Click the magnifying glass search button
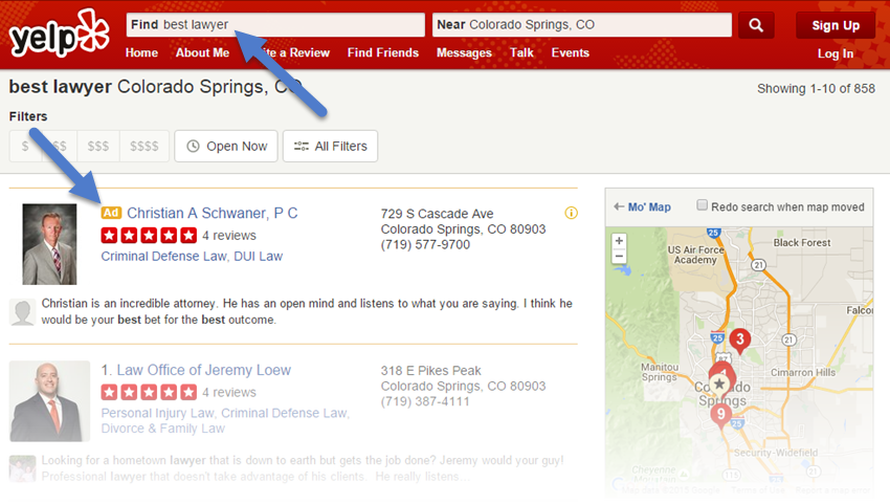890x504 pixels. (x=755, y=25)
